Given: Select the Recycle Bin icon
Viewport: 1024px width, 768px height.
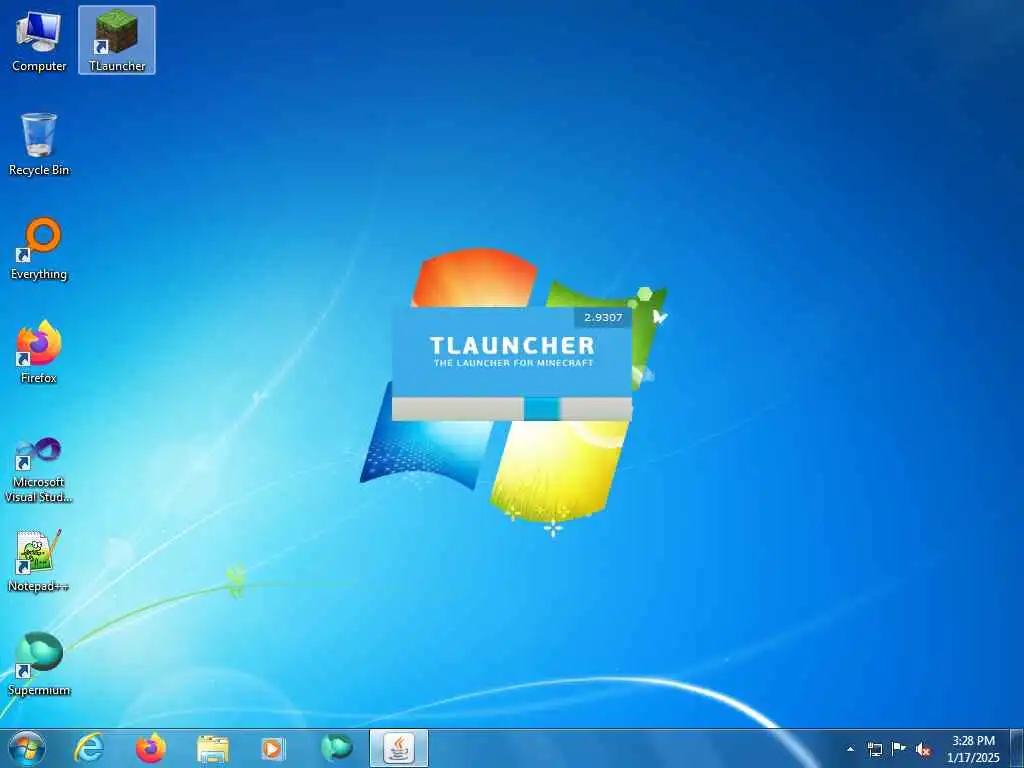Looking at the screenshot, I should 39,144.
